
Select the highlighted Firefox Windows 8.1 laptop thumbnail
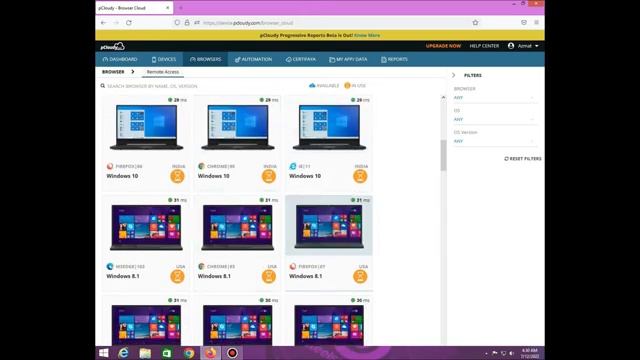pos(329,227)
